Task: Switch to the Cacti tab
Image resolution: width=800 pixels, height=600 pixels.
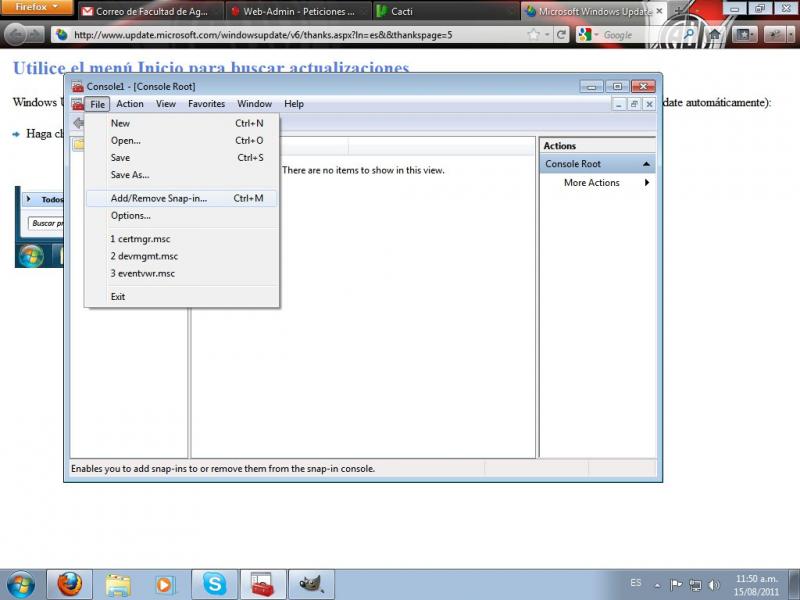Action: (446, 11)
